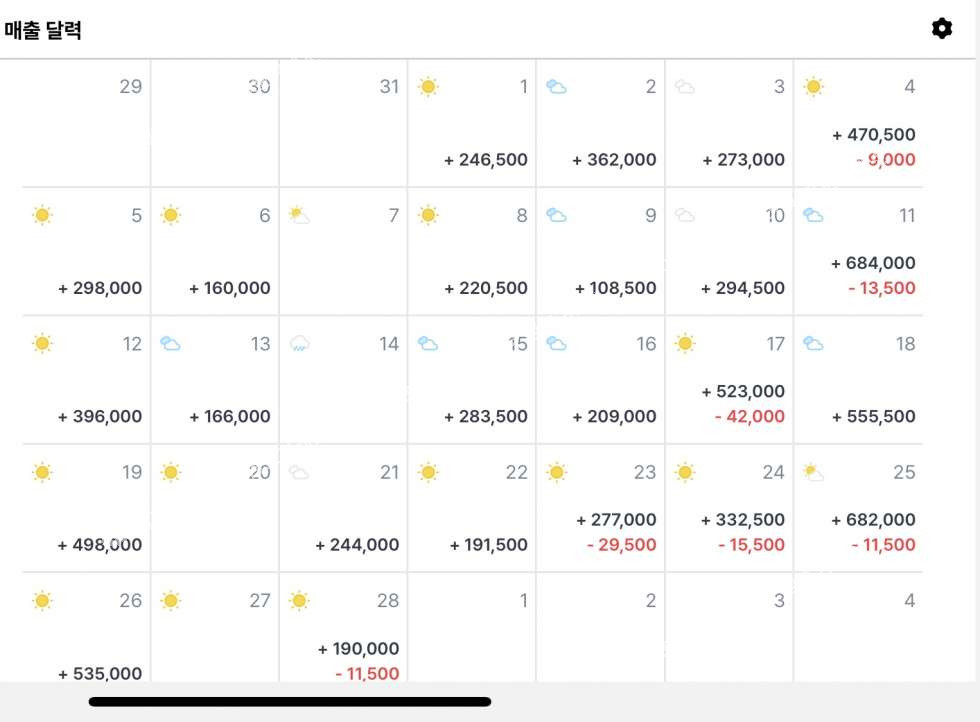Viewport: 980px width, 722px height.
Task: Click the bottom home indicator bar
Action: 290,702
